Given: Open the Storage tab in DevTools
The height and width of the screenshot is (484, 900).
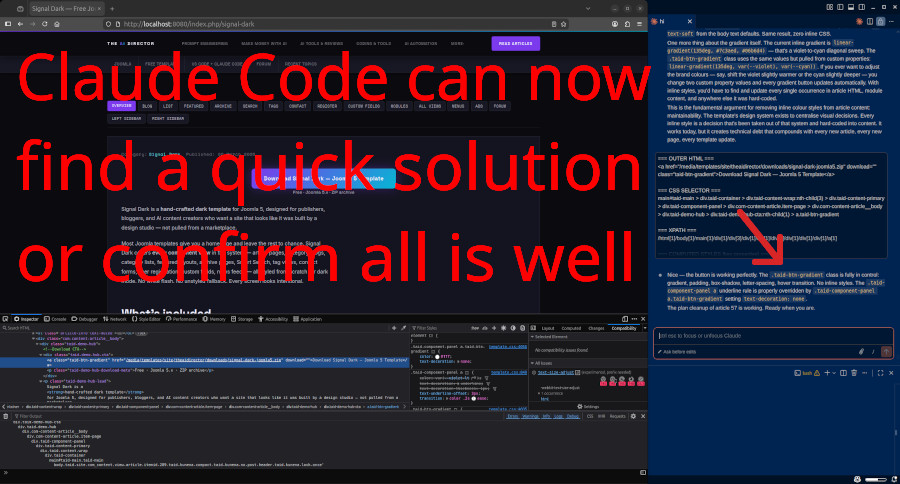Looking at the screenshot, I should click(242, 319).
